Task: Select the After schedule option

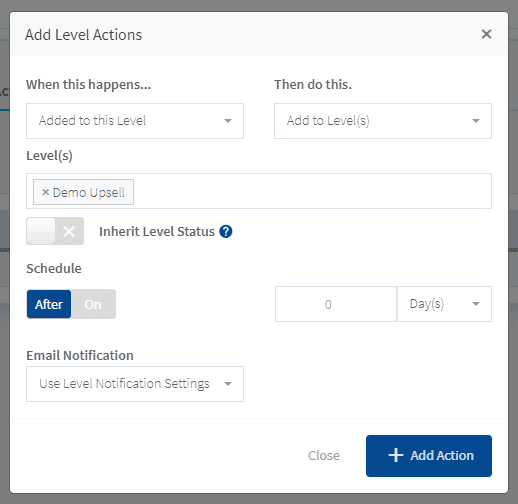Action: (49, 304)
